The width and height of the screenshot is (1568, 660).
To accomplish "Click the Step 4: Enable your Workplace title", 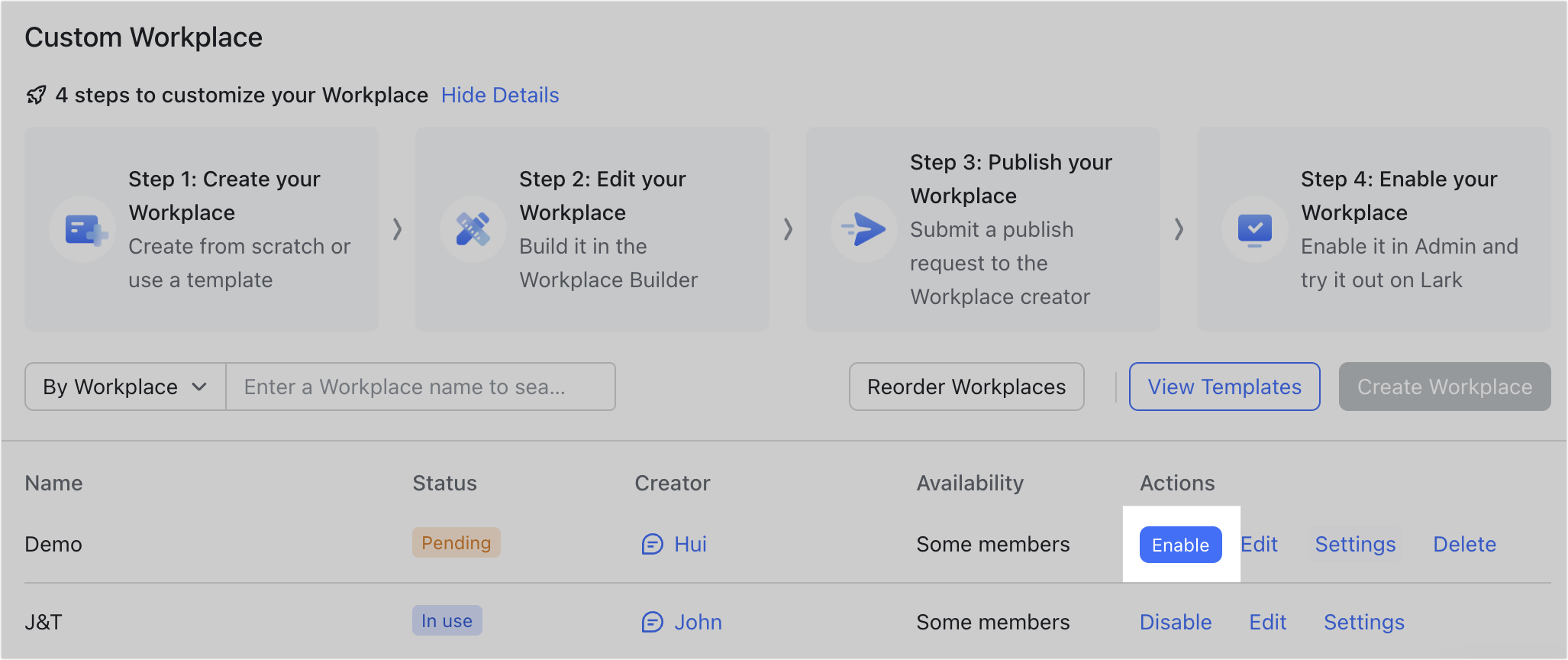I will pos(1399,196).
